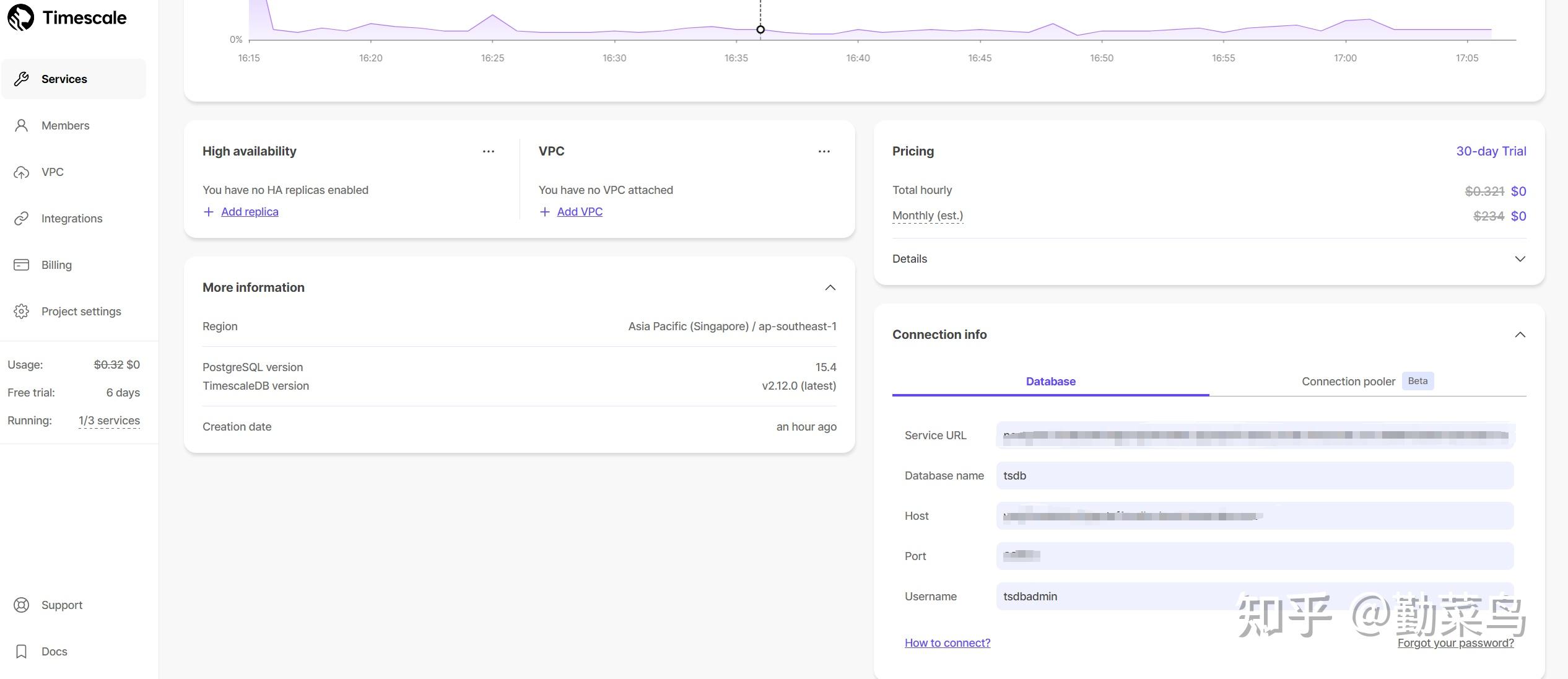Viewport: 1568px width, 679px height.
Task: Select the Database tab
Action: coord(1050,382)
